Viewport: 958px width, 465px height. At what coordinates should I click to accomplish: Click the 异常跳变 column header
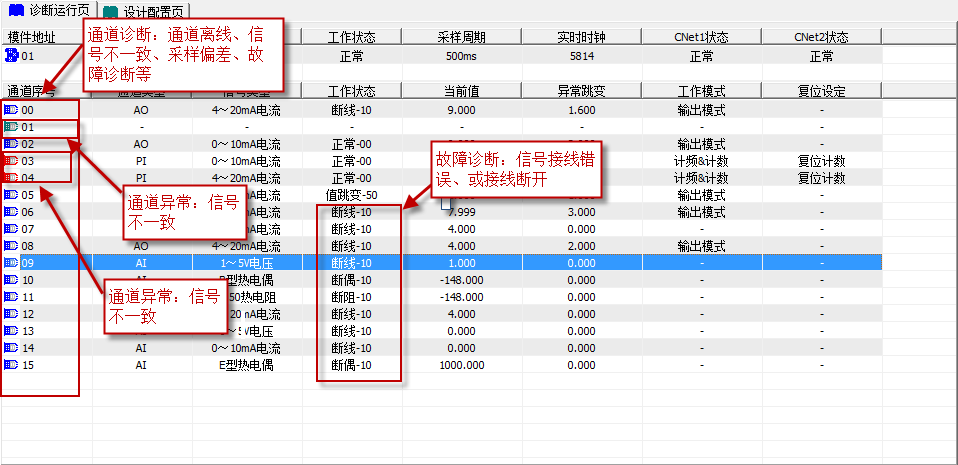pos(581,91)
